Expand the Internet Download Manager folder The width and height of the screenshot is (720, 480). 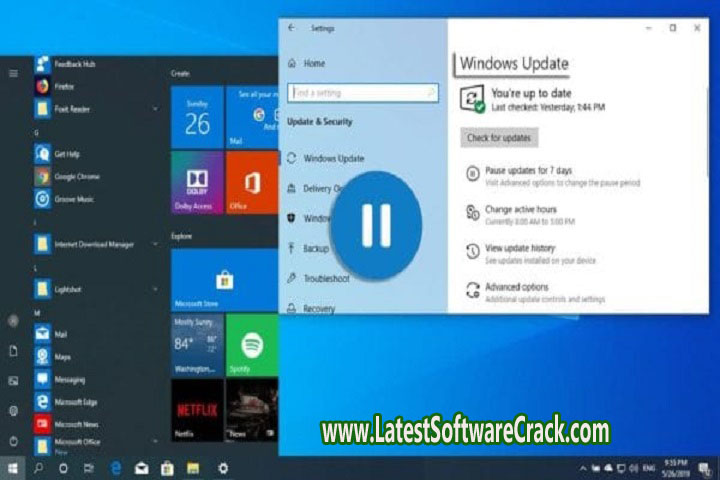click(156, 243)
